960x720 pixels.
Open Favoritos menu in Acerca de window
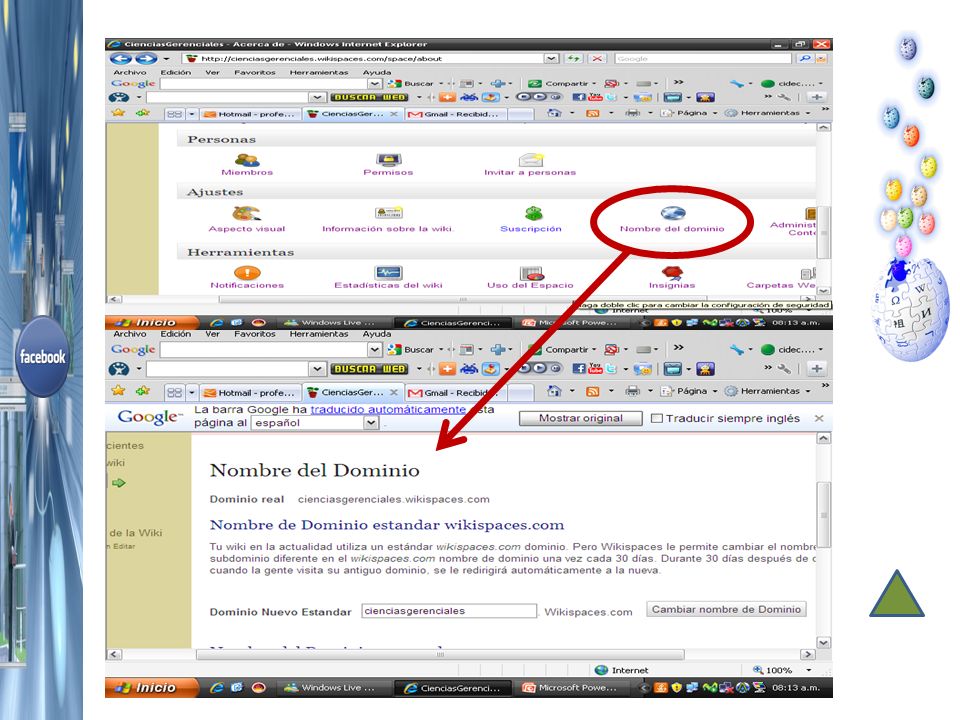pos(255,72)
